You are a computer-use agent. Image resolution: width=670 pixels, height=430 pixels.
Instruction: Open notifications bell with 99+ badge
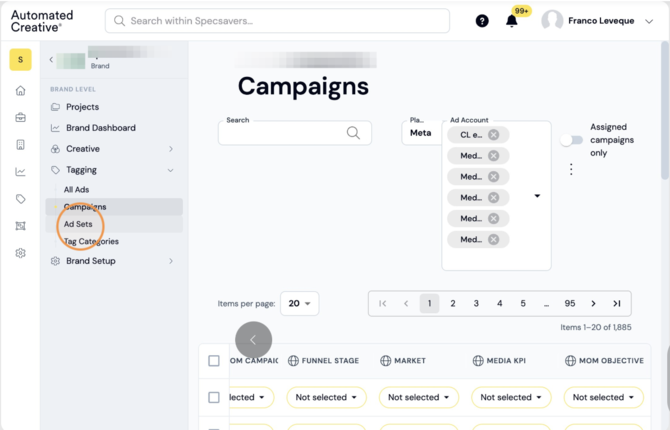pos(512,21)
